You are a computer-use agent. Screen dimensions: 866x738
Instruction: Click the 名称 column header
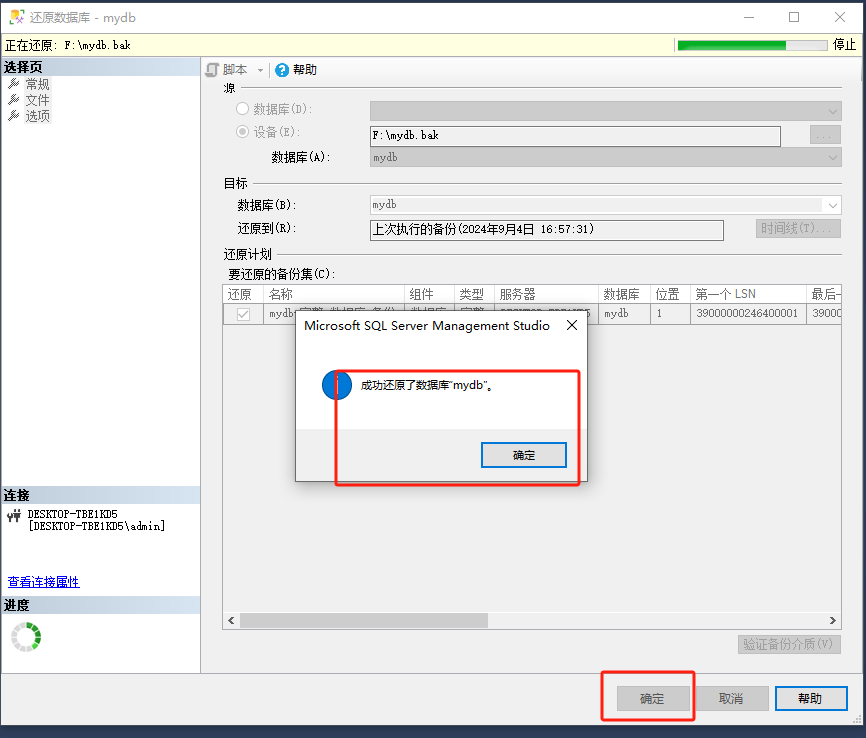(x=334, y=294)
